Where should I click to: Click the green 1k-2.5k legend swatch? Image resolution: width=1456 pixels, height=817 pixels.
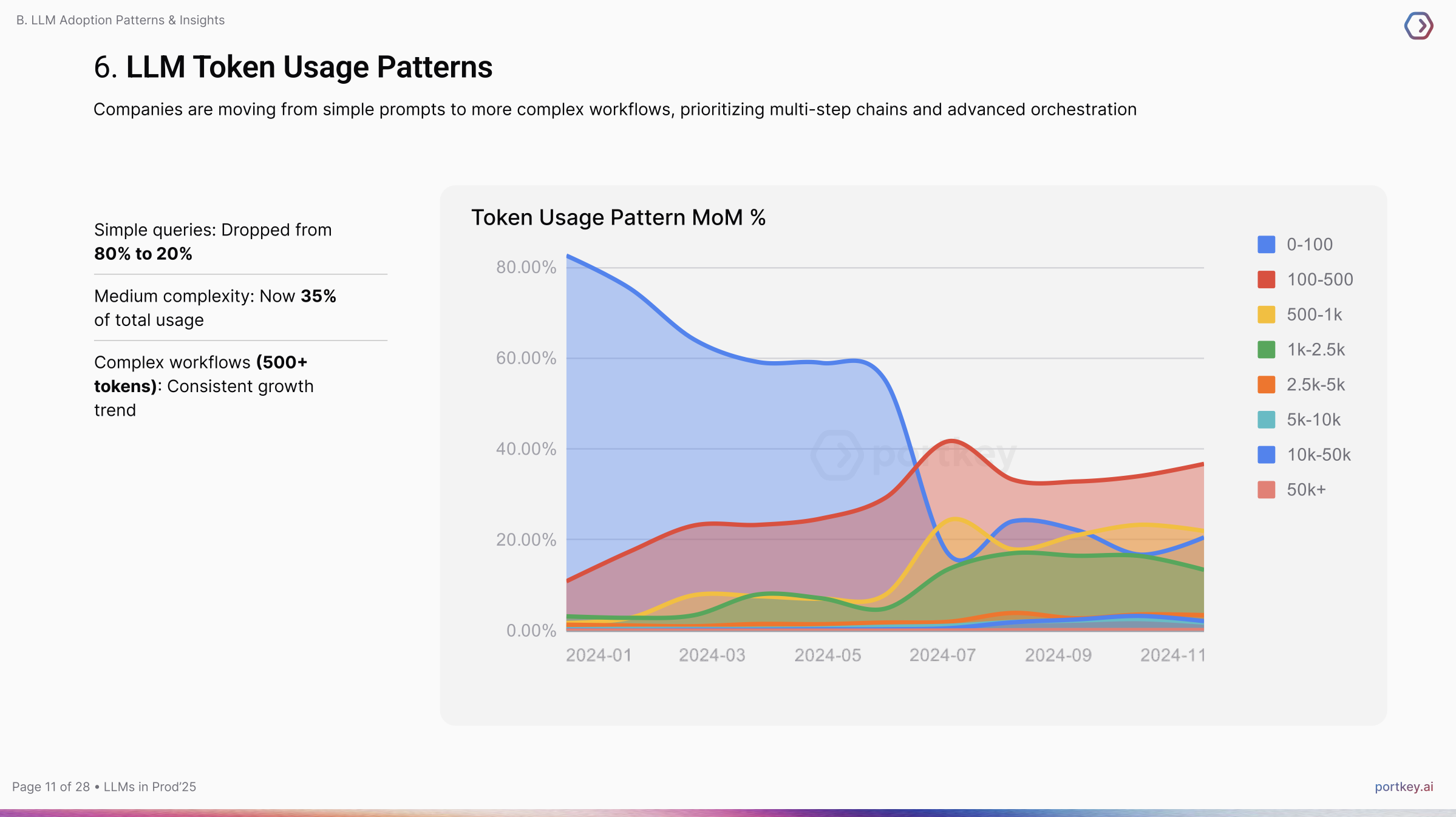tap(1266, 350)
